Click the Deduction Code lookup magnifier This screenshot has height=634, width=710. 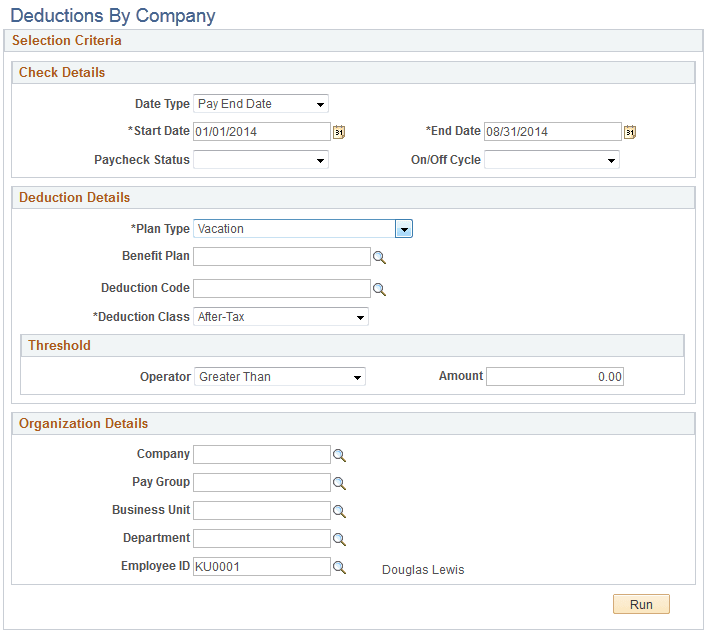coord(379,289)
